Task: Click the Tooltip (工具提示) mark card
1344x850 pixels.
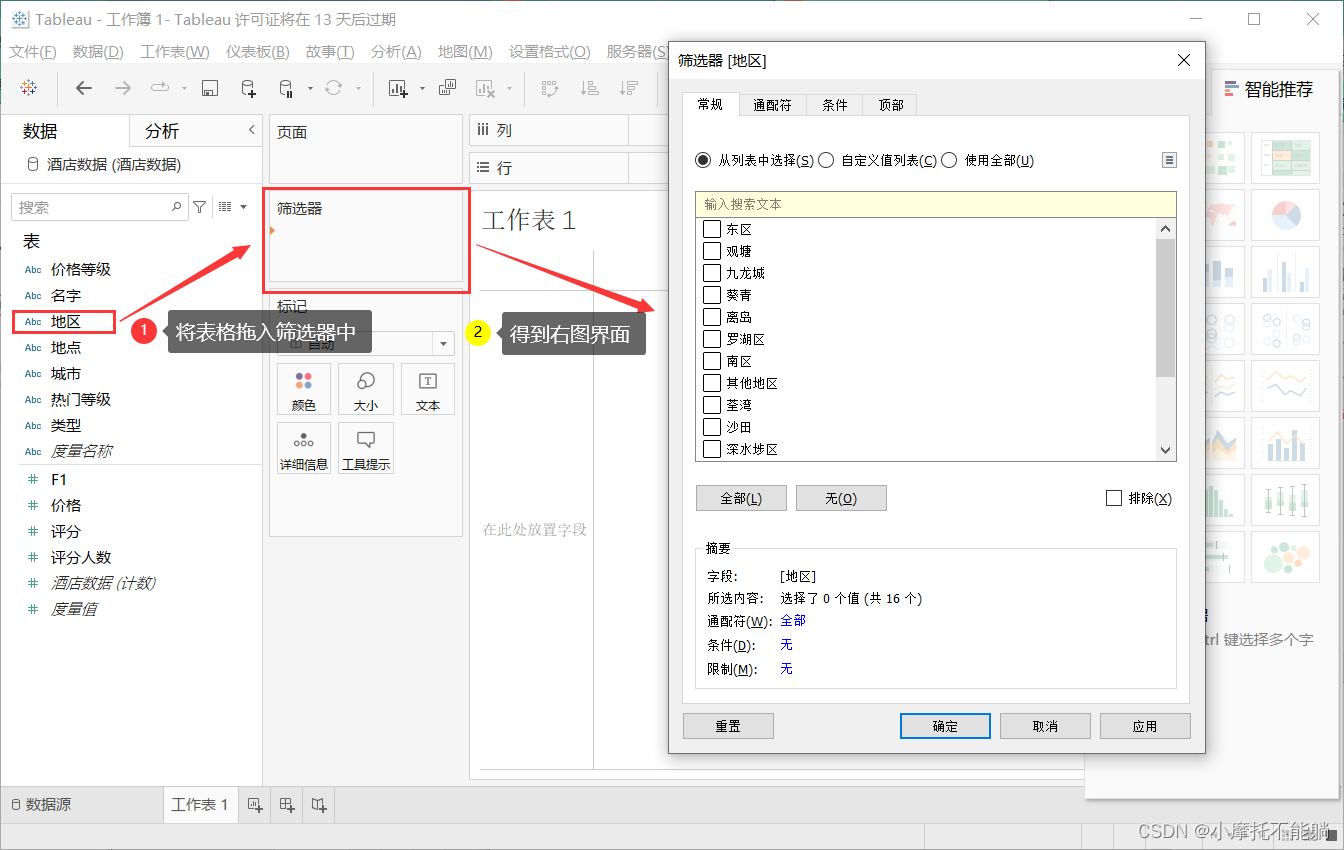Action: 366,448
